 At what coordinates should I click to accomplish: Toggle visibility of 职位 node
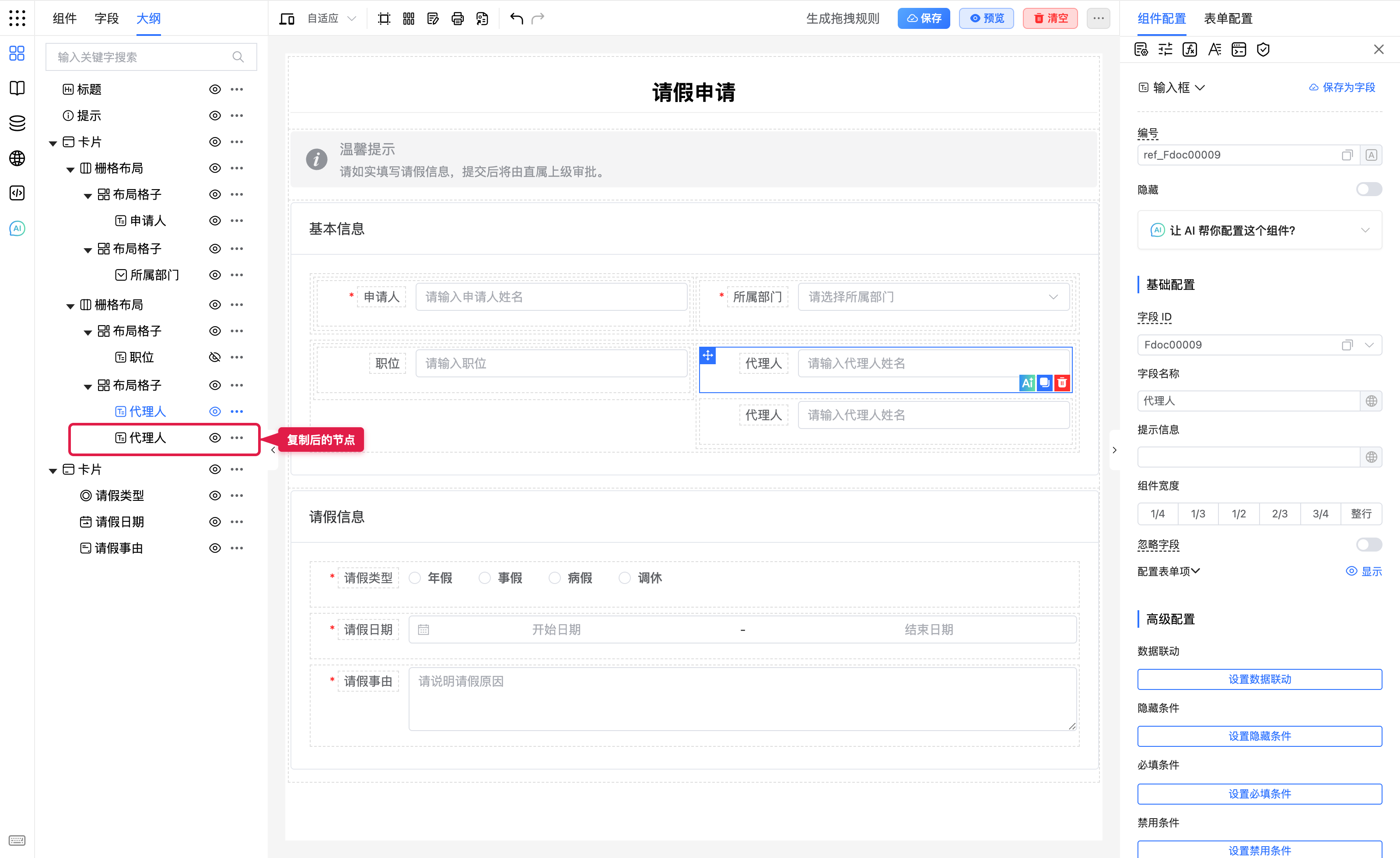click(215, 357)
